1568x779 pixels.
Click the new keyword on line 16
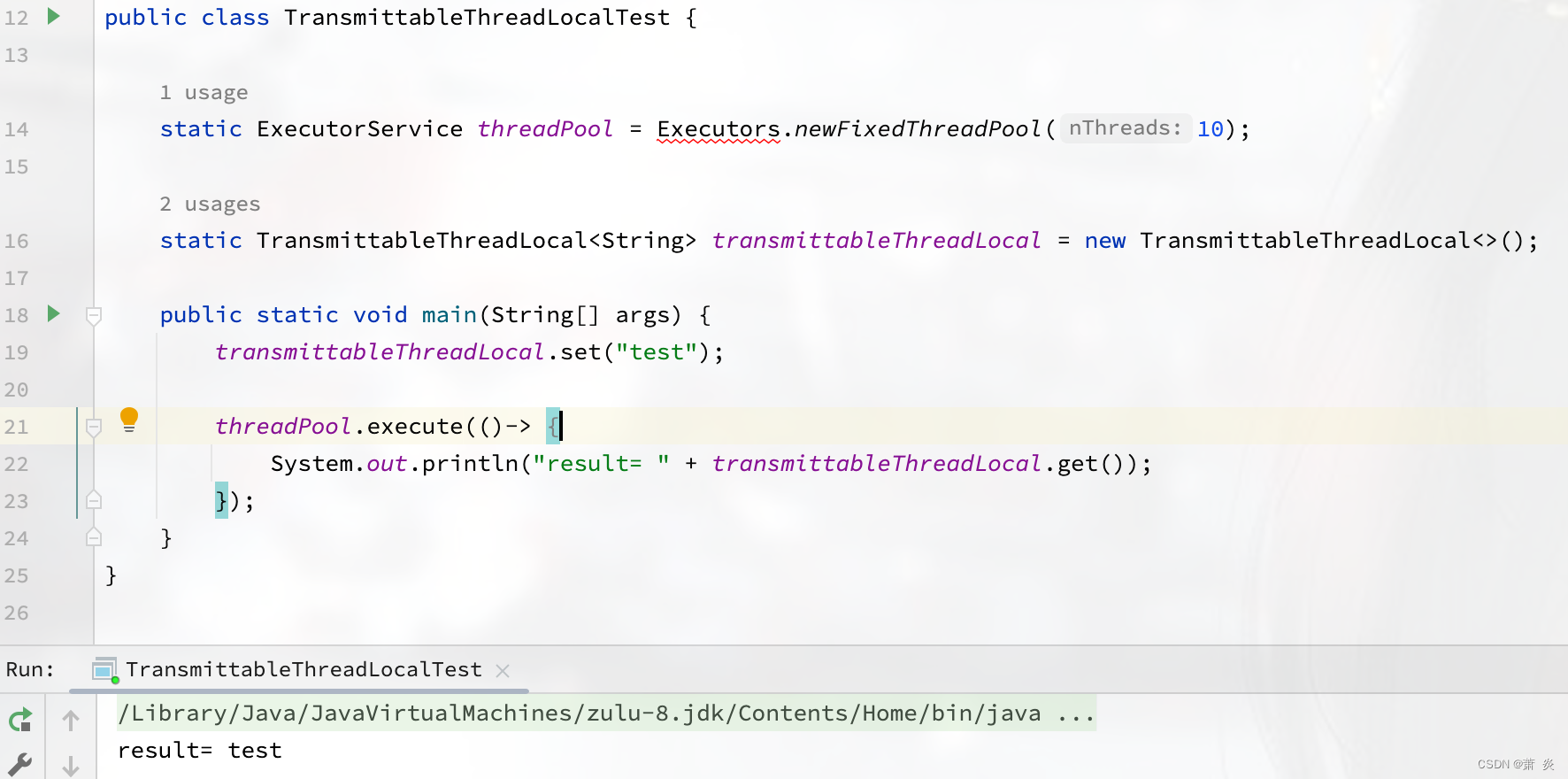(x=1105, y=241)
